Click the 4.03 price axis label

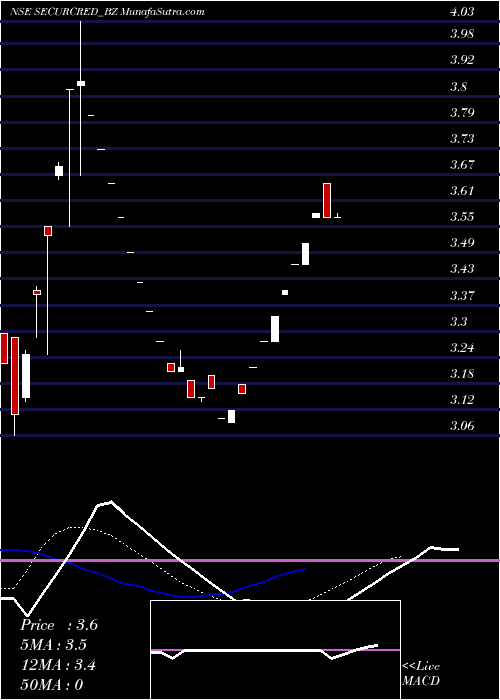pos(462,12)
